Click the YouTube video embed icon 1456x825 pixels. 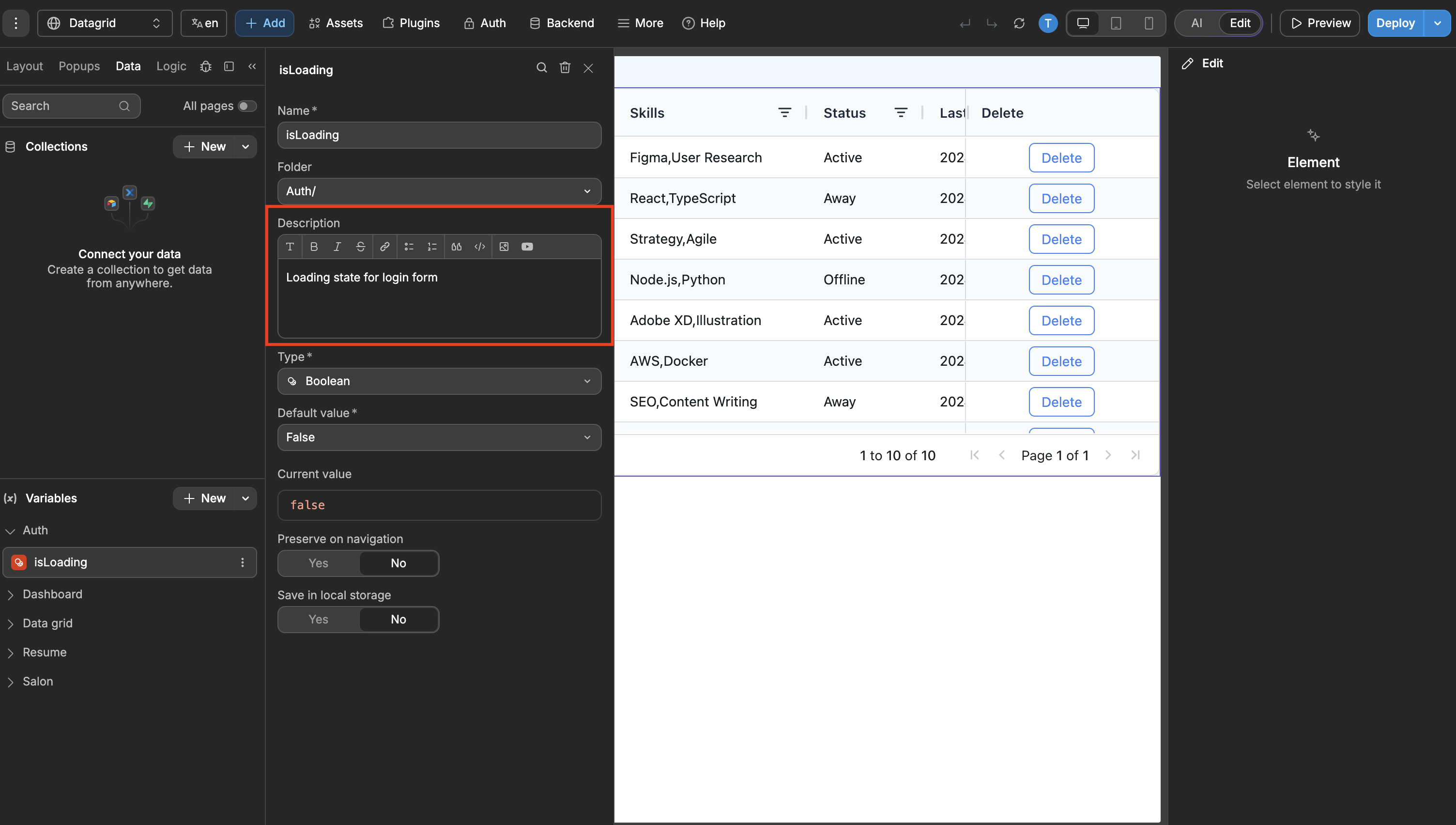pos(527,247)
